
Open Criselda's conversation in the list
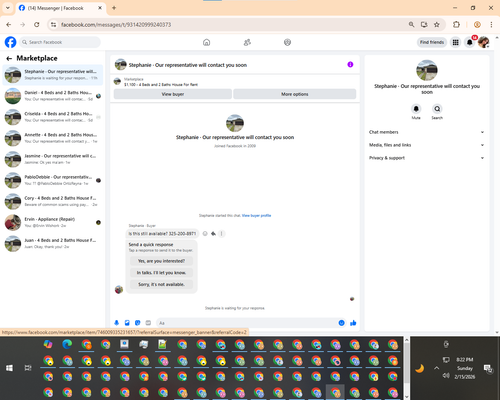point(53,117)
